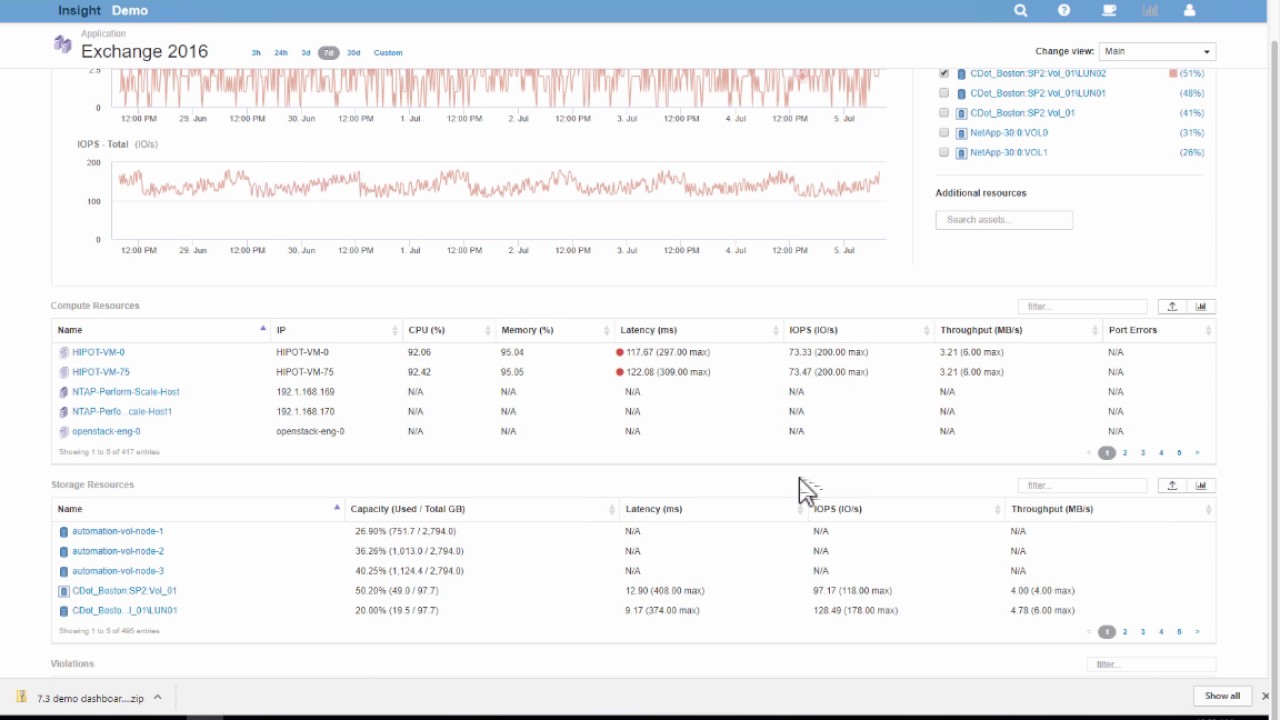The width and height of the screenshot is (1280, 720).
Task: Click LUN02 pink color swatch
Action: (1173, 74)
